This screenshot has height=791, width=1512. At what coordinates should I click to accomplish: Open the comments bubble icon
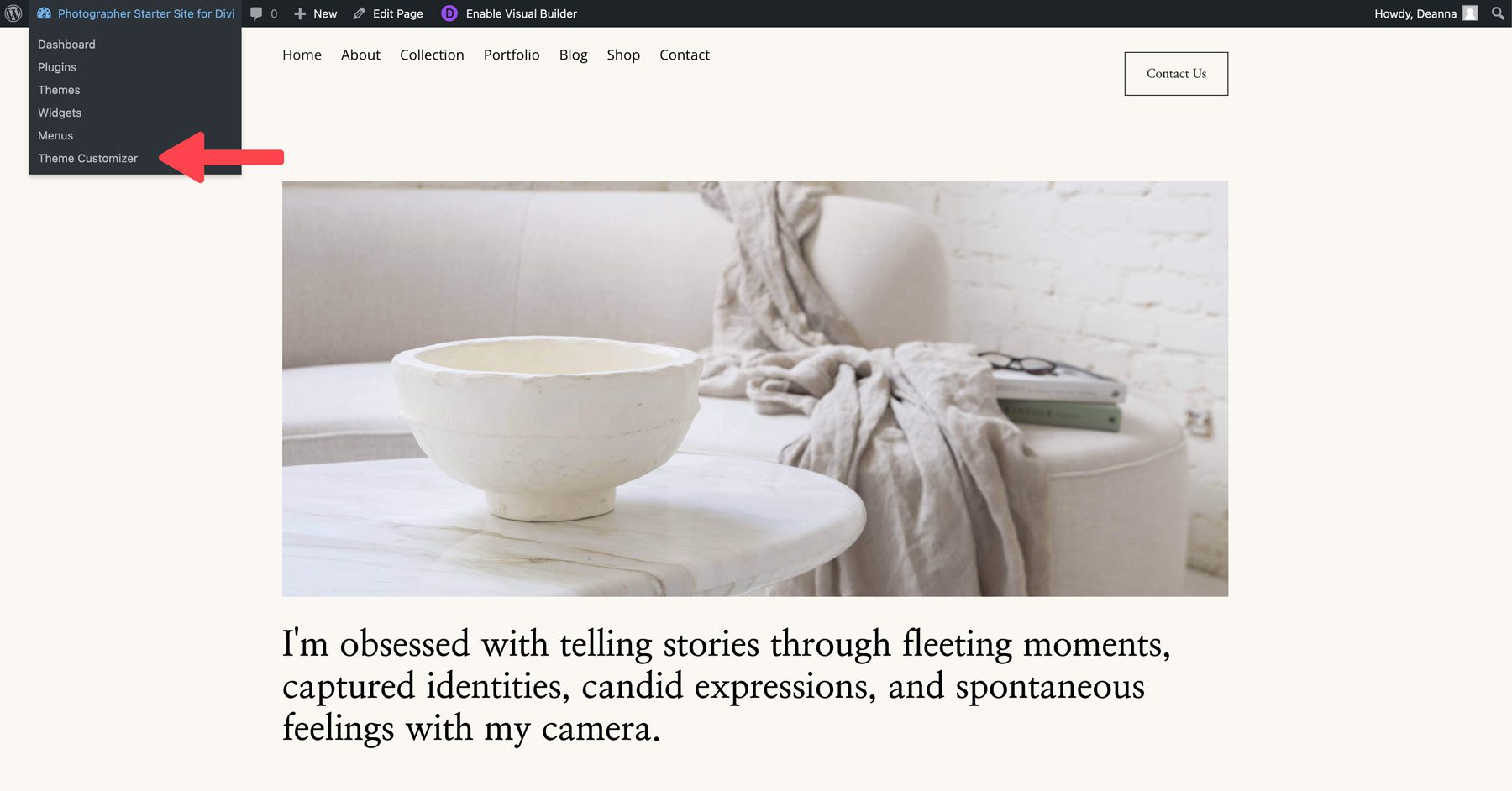257,13
